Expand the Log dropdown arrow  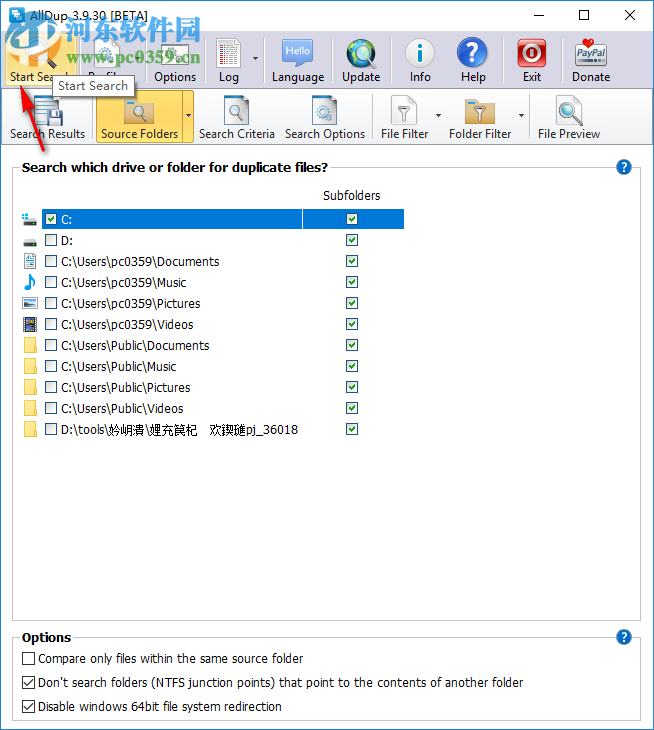point(255,59)
